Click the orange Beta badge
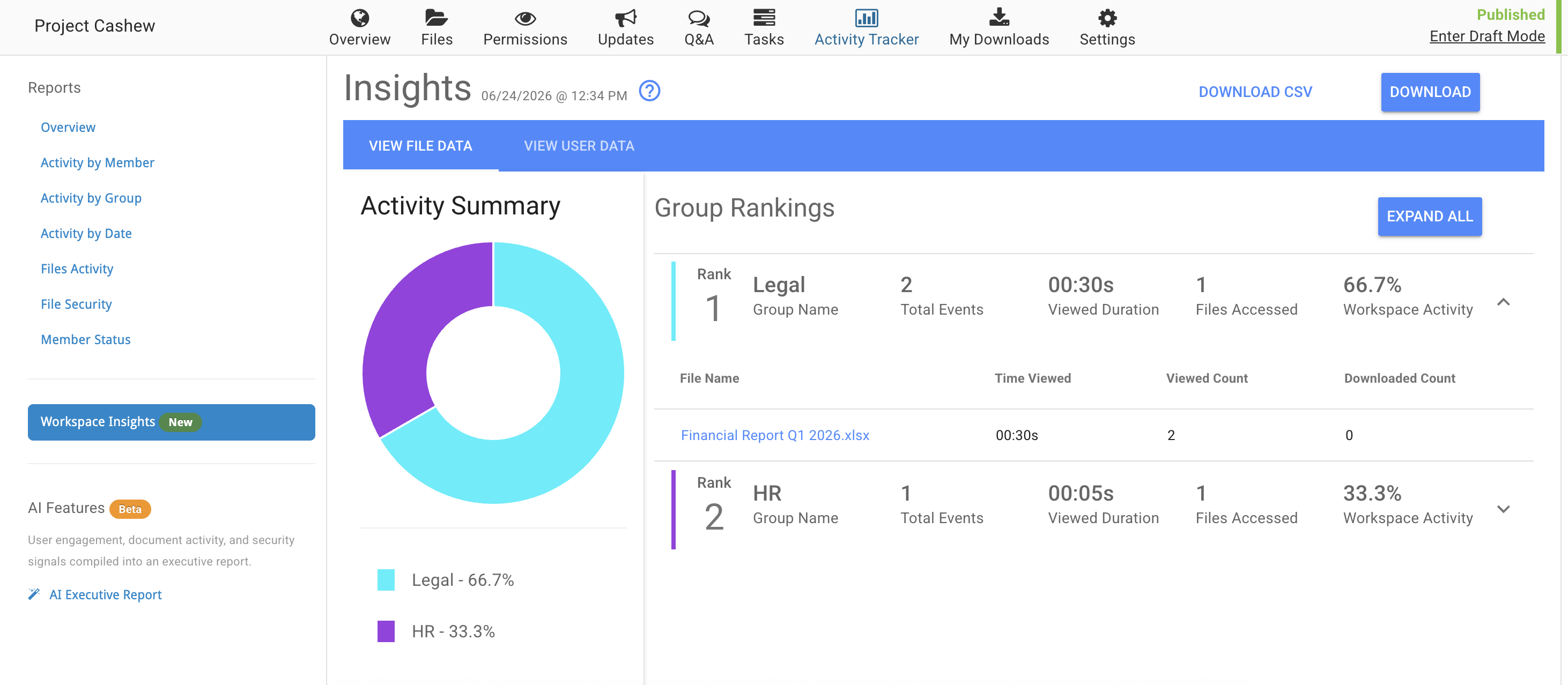 [x=130, y=509]
